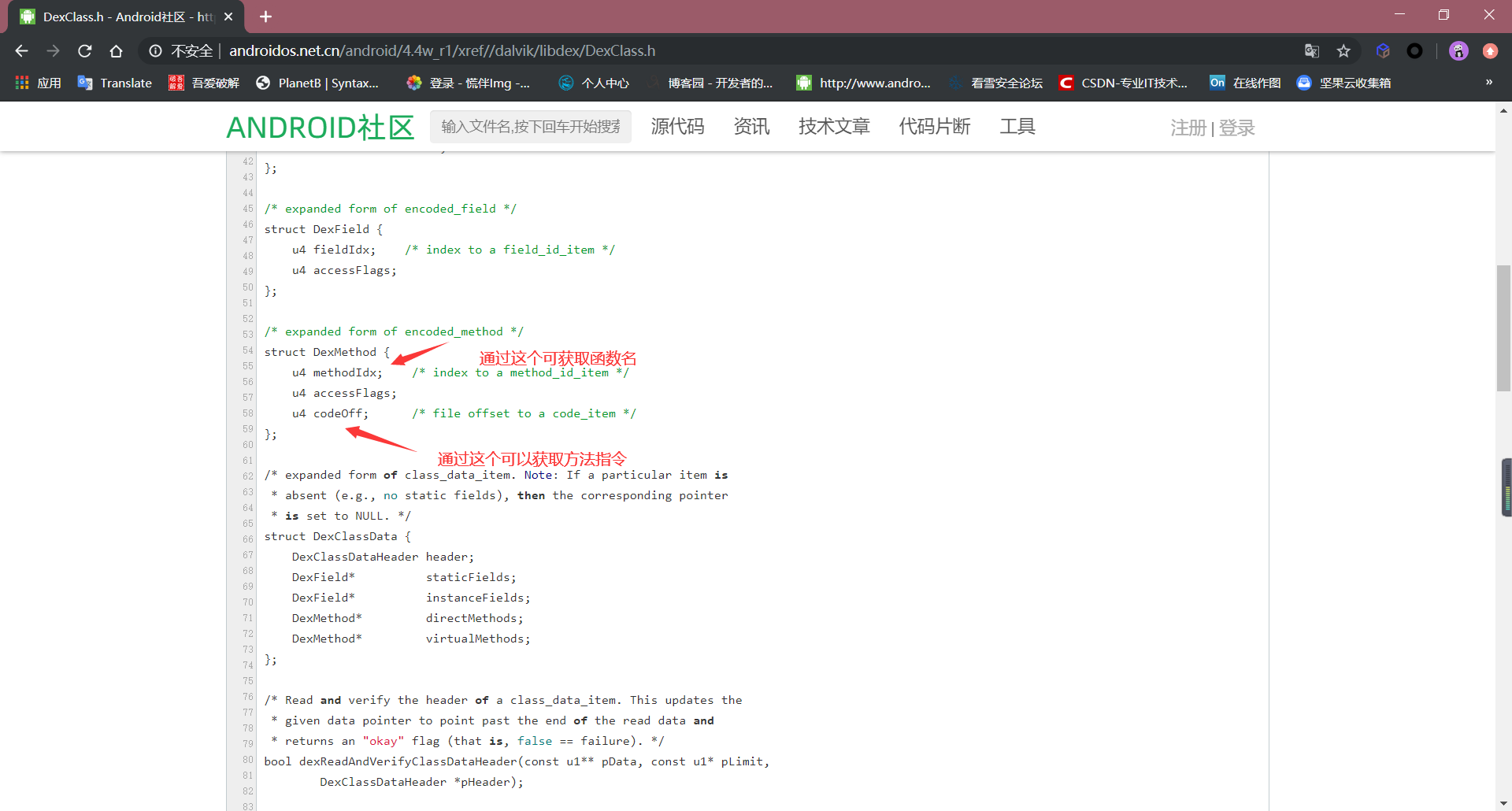1512x811 pixels.
Task: Click the 'expanded form of encoded_method' comment
Action: [x=394, y=331]
